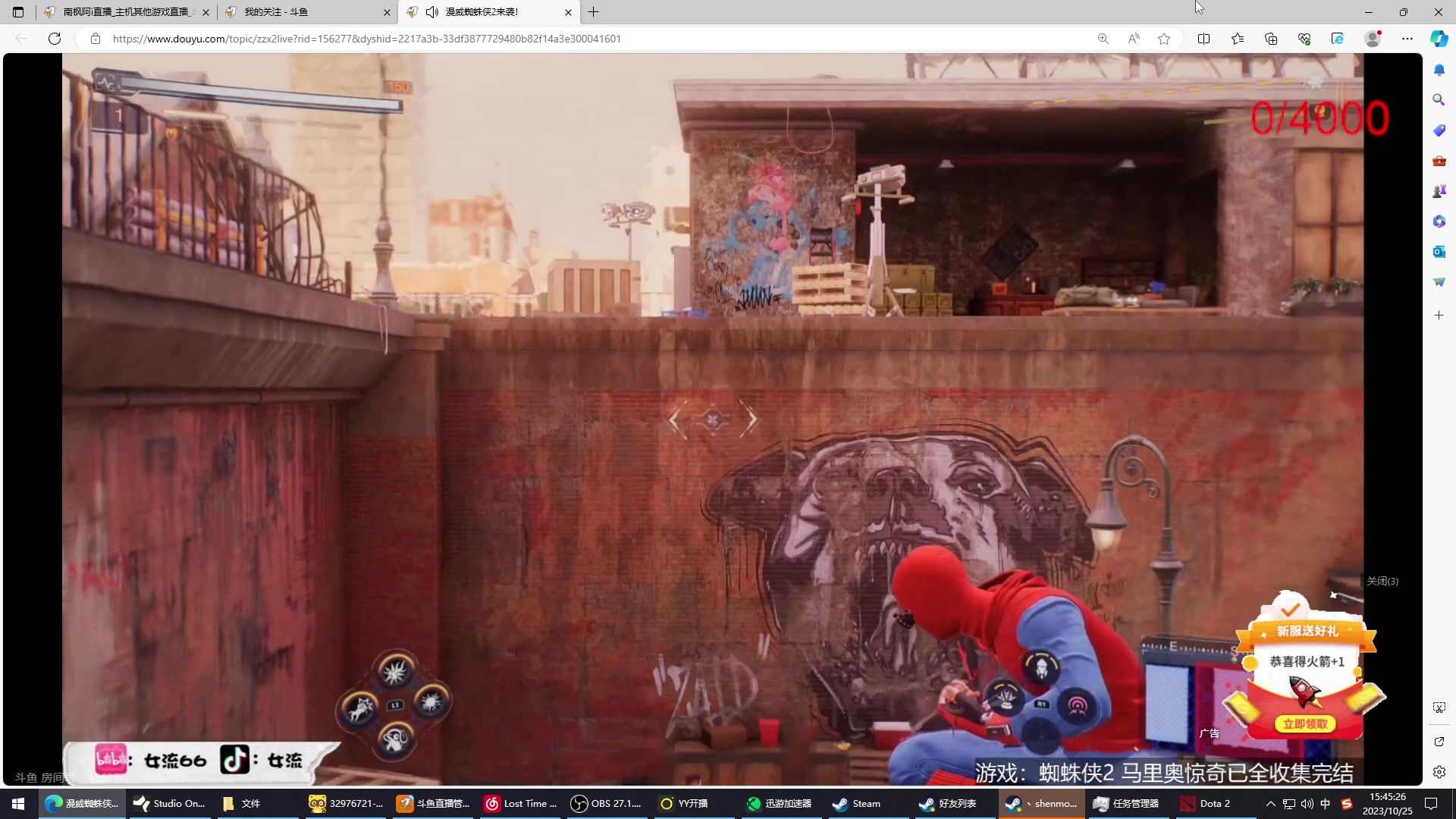
Task: Add this page to favorites
Action: (x=1164, y=39)
